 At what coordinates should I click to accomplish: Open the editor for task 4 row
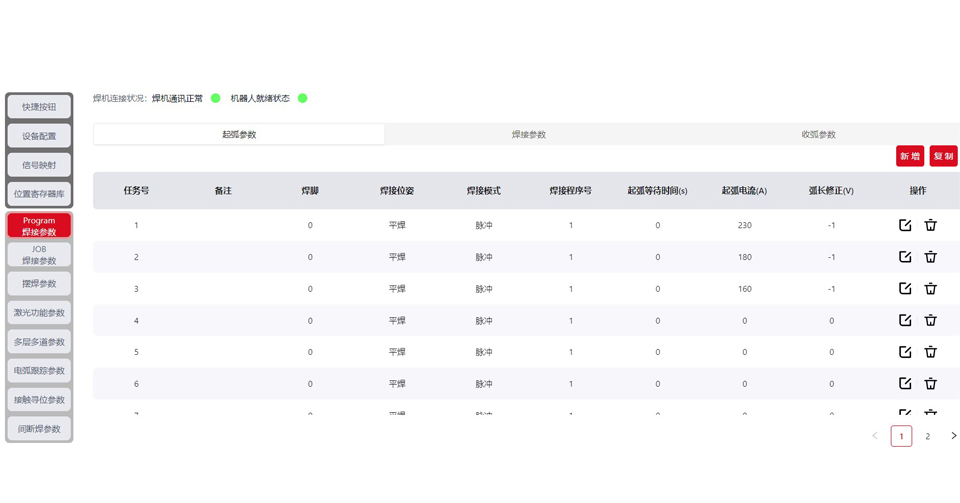(905, 320)
